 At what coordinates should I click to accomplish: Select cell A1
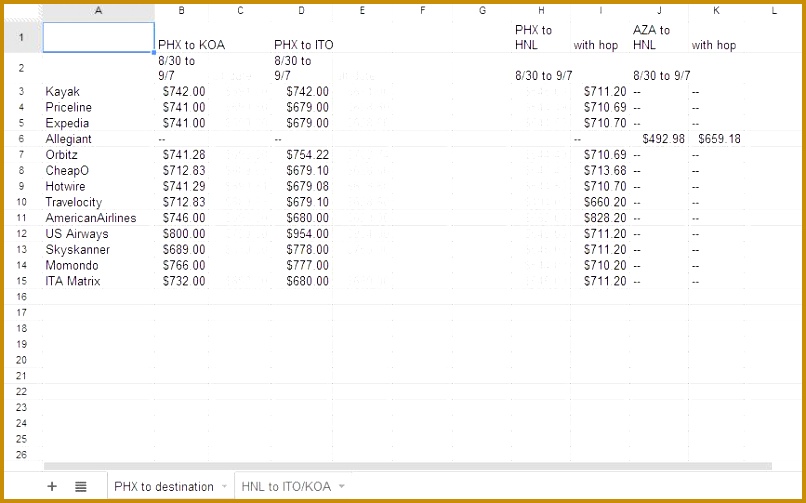[x=98, y=37]
